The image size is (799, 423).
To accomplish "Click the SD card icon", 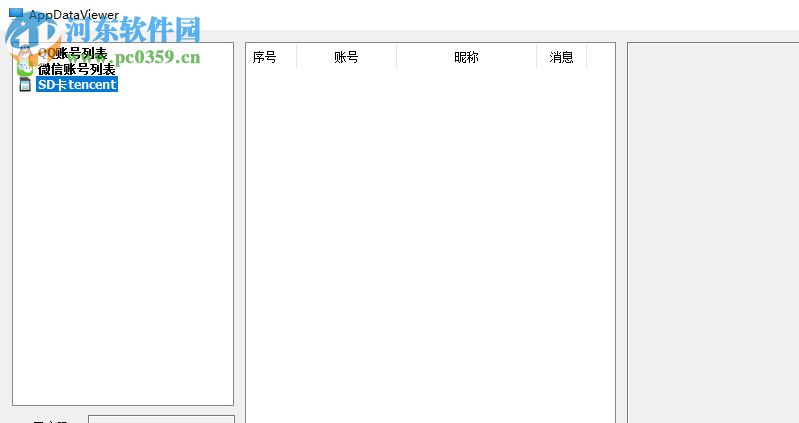I will (25, 85).
